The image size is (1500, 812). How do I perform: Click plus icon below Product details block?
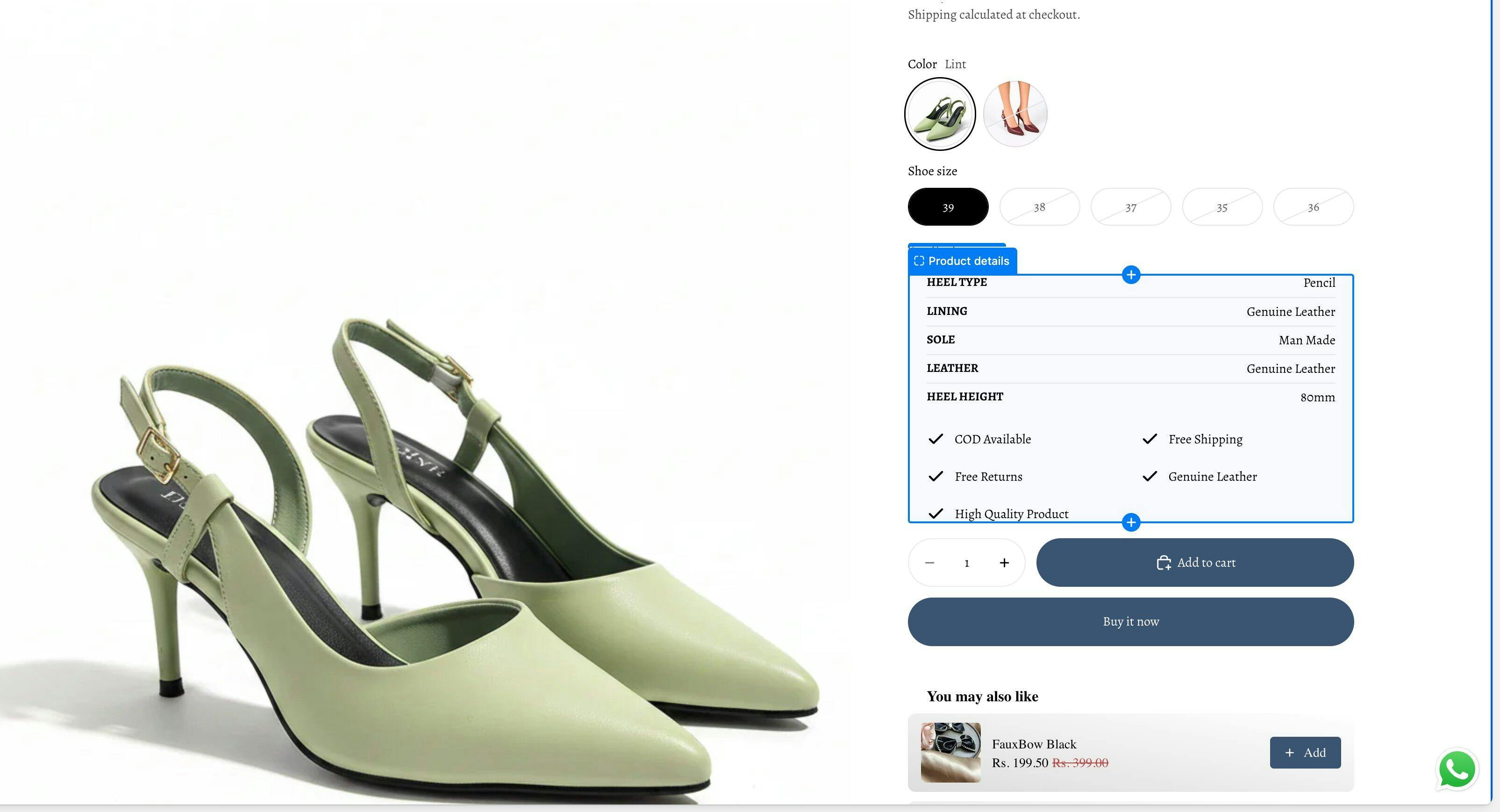1130,522
